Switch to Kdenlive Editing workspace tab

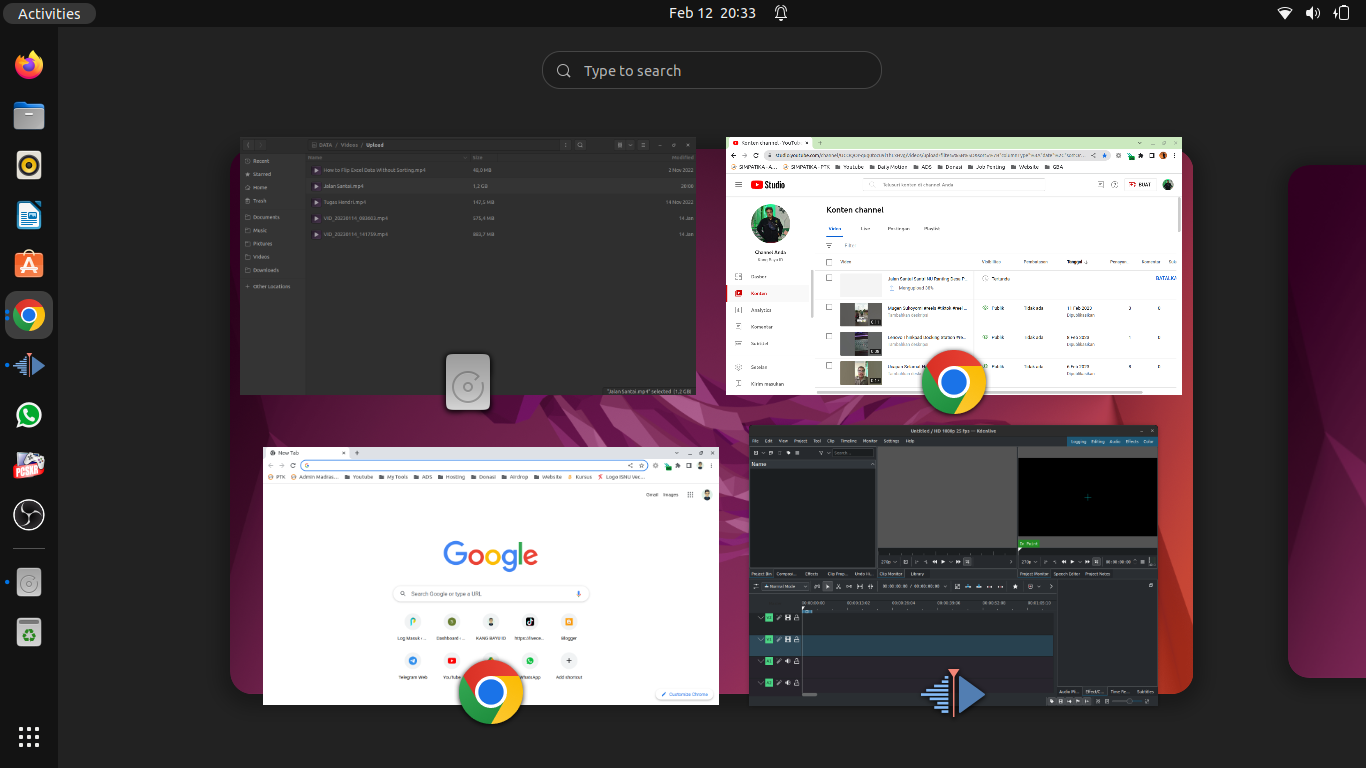pyautogui.click(x=1098, y=441)
